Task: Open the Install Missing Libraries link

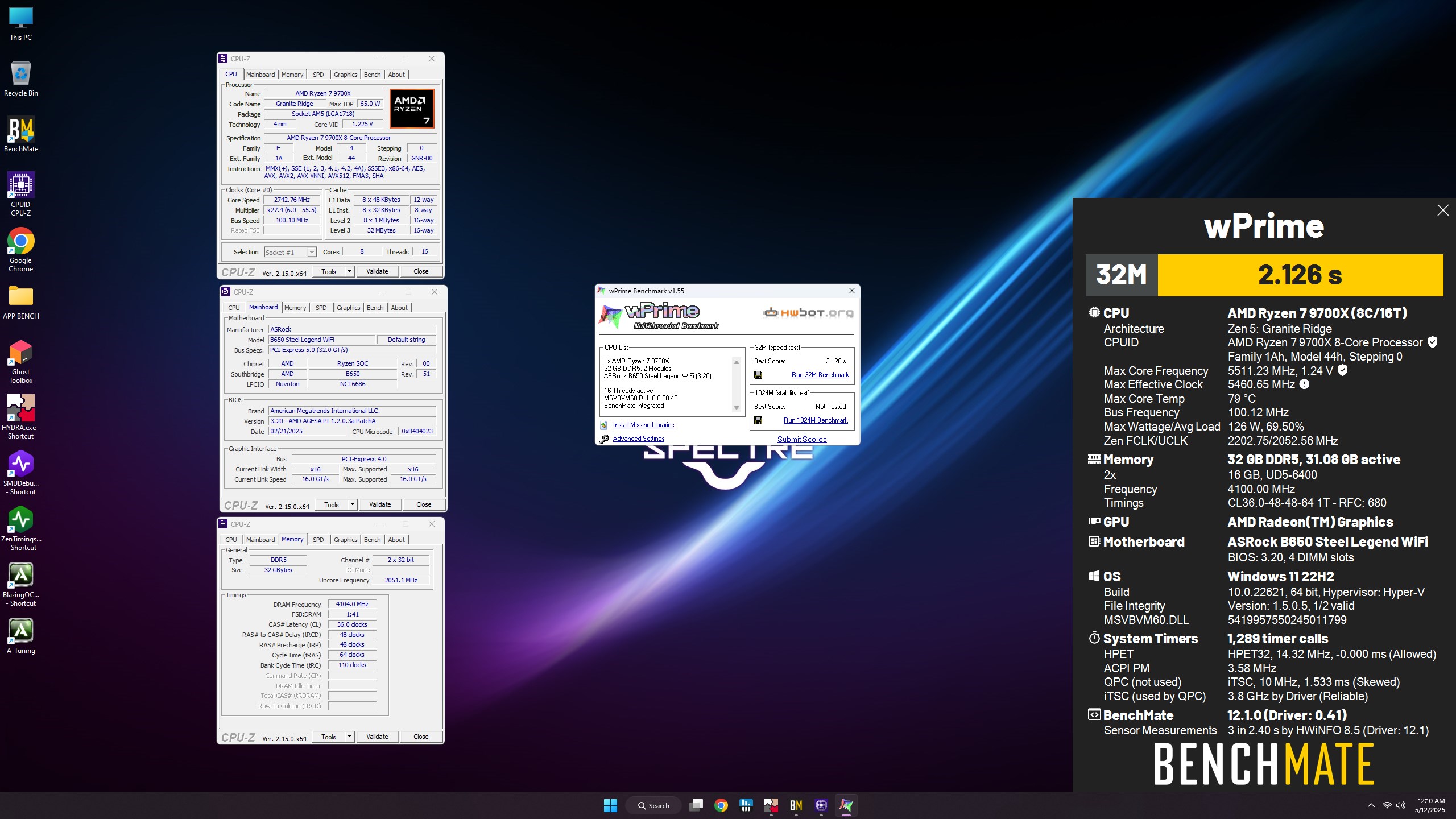Action: click(643, 425)
